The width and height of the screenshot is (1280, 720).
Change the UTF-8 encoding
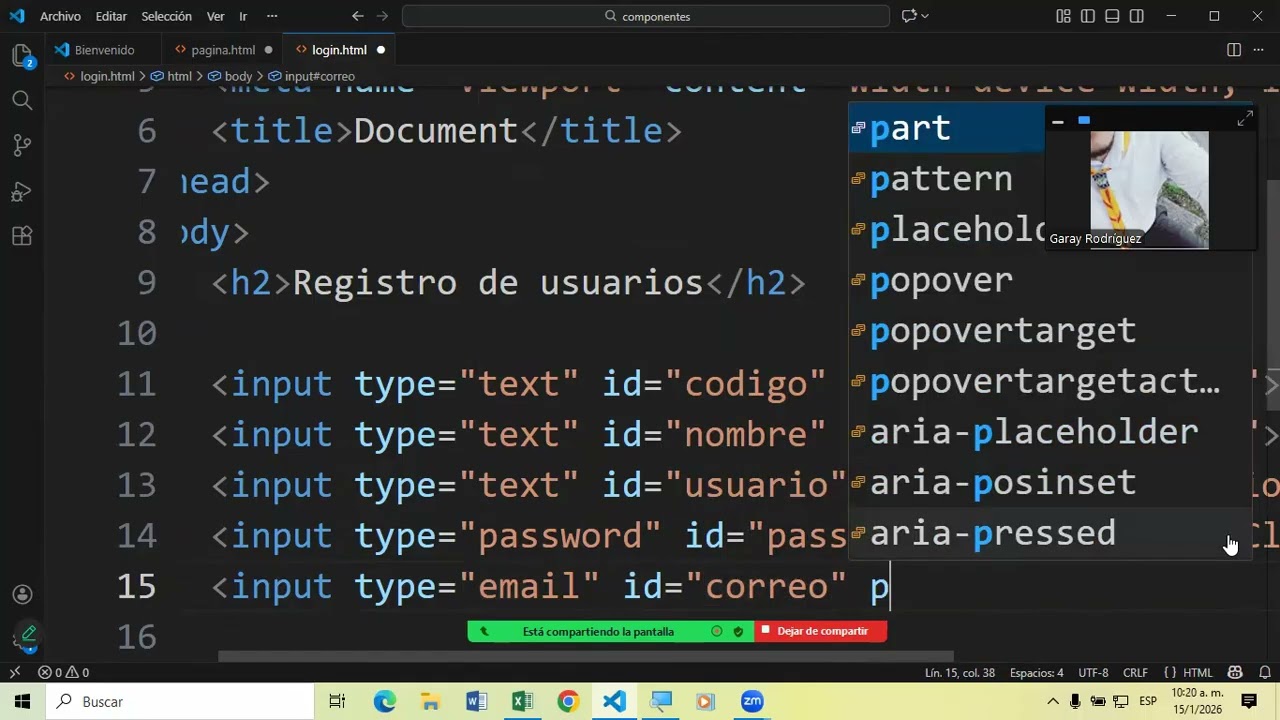point(1093,673)
